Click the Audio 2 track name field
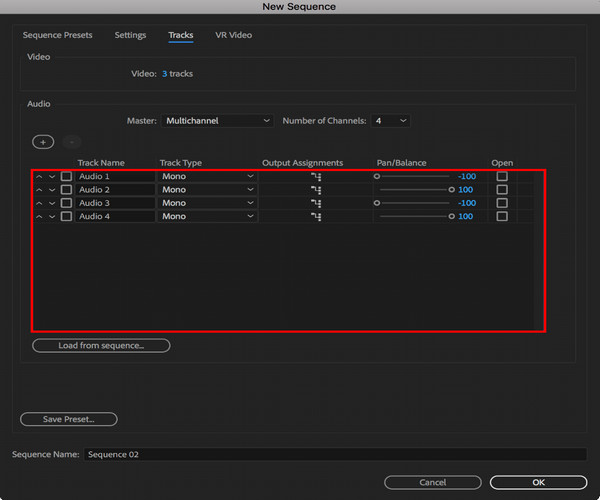Screen dimensions: 600x500 pyautogui.click(x=115, y=190)
